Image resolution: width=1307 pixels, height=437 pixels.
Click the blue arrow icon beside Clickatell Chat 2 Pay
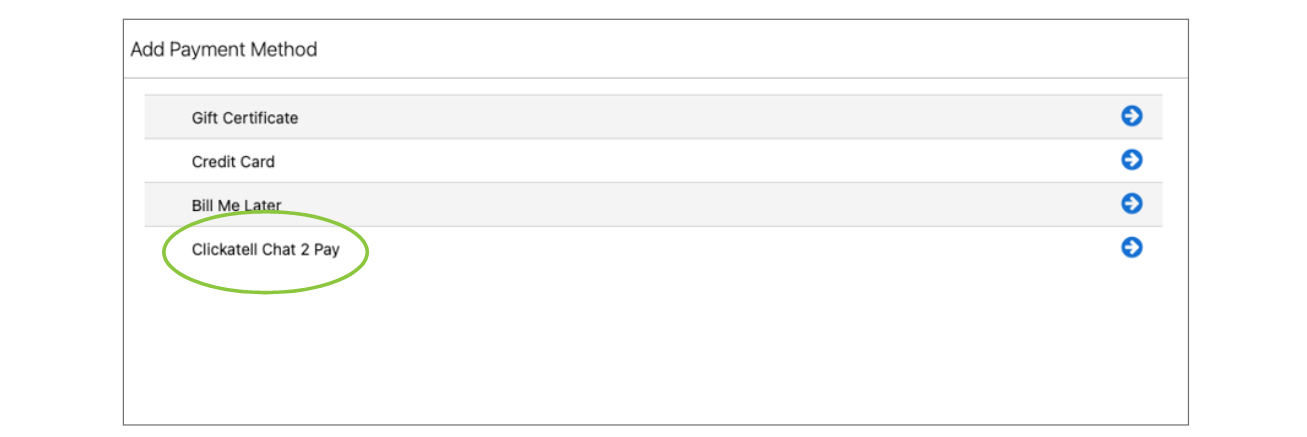coord(1131,247)
